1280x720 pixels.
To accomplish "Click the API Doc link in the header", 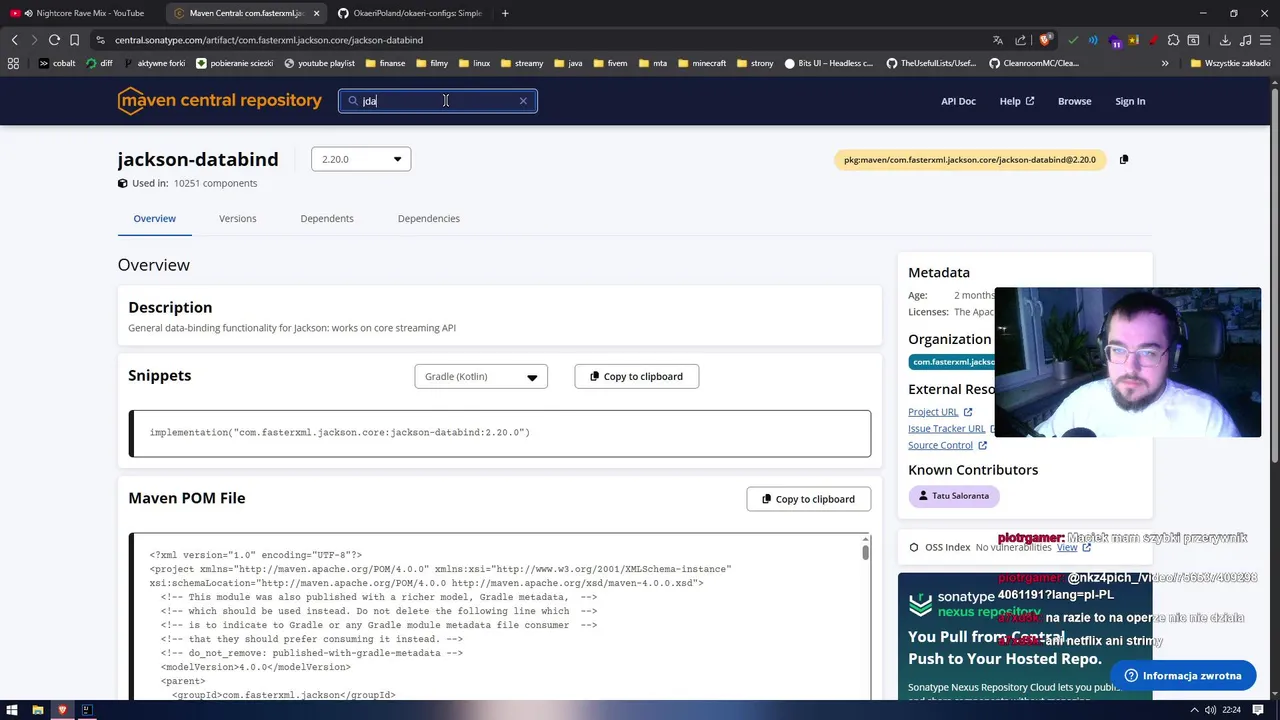I will (958, 101).
